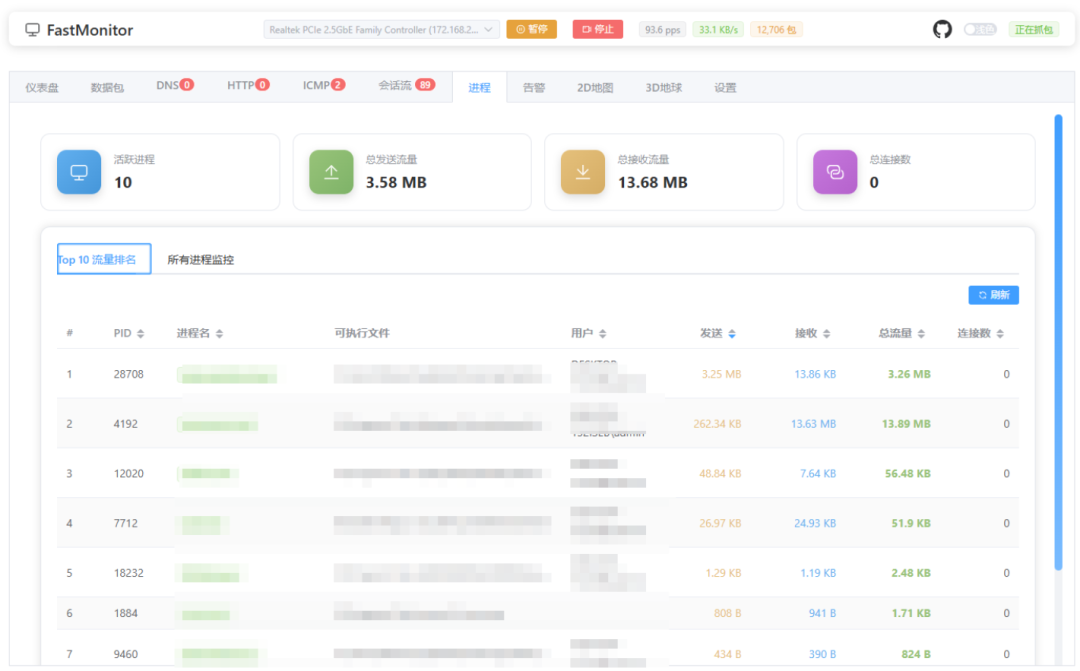Screen dimensions: 1080x671
Task: Select the 所有进程监控 tab
Action: pyautogui.click(x=200, y=260)
